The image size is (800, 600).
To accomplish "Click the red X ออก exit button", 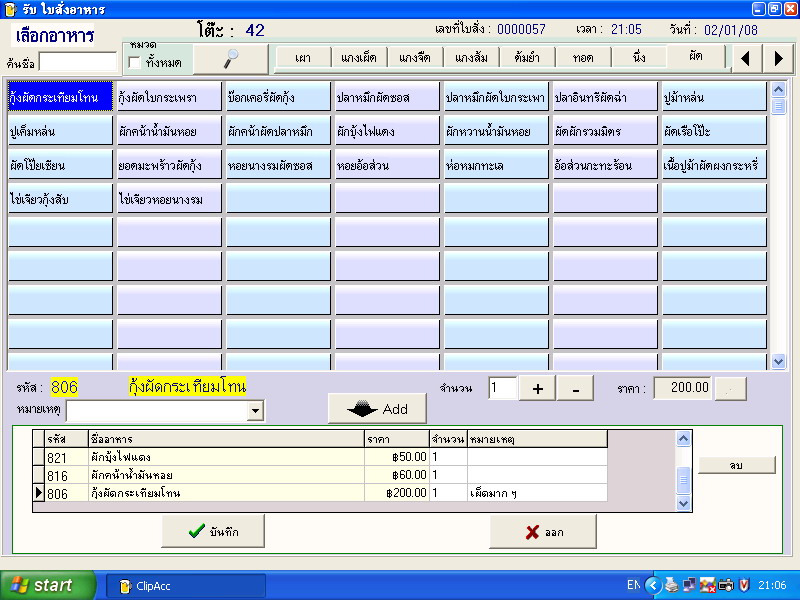I will [x=542, y=532].
